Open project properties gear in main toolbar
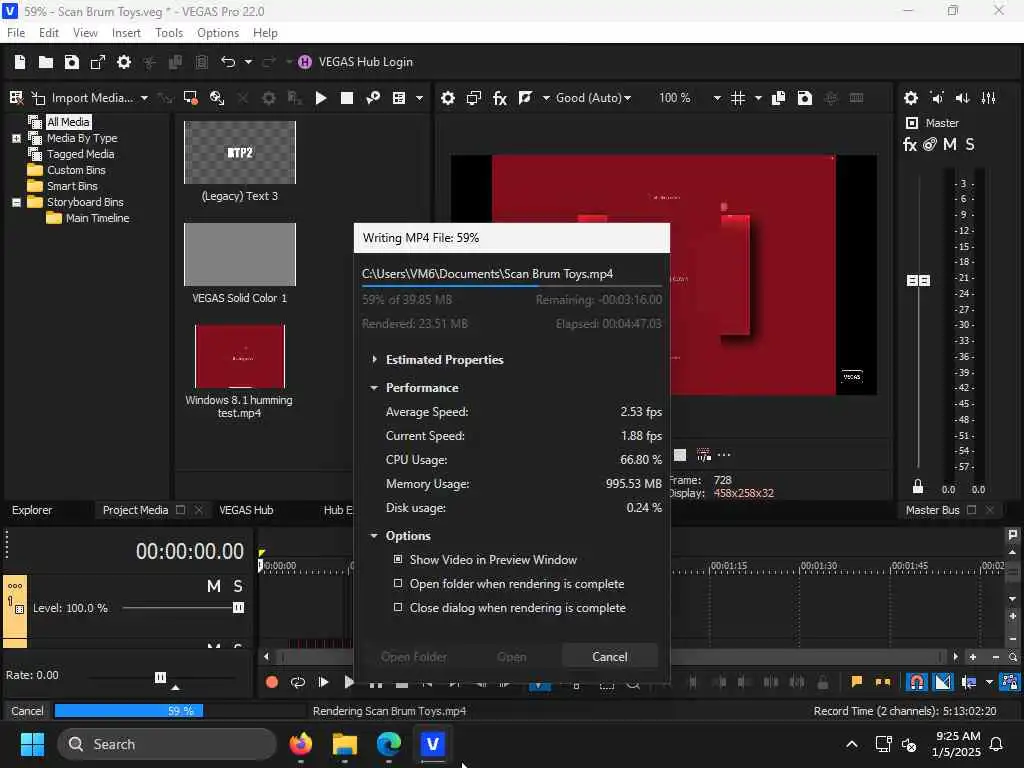Image resolution: width=1024 pixels, height=768 pixels. (124, 62)
